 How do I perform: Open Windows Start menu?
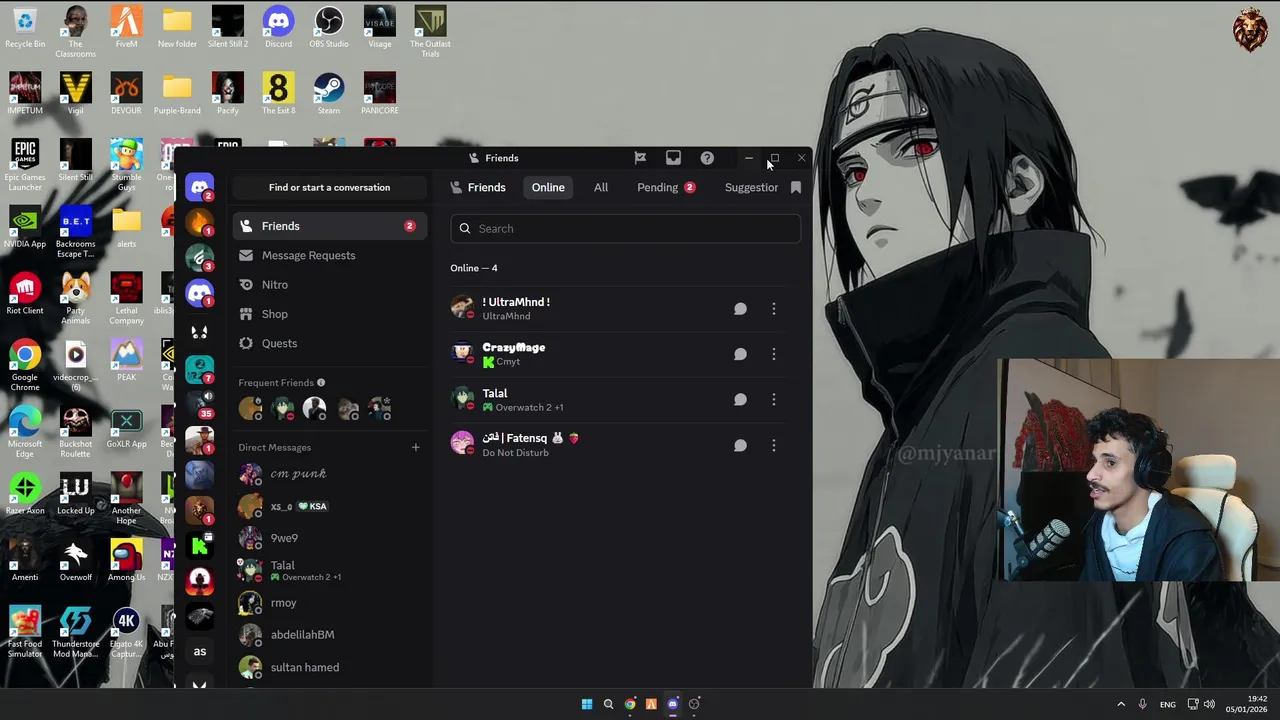tap(587, 704)
